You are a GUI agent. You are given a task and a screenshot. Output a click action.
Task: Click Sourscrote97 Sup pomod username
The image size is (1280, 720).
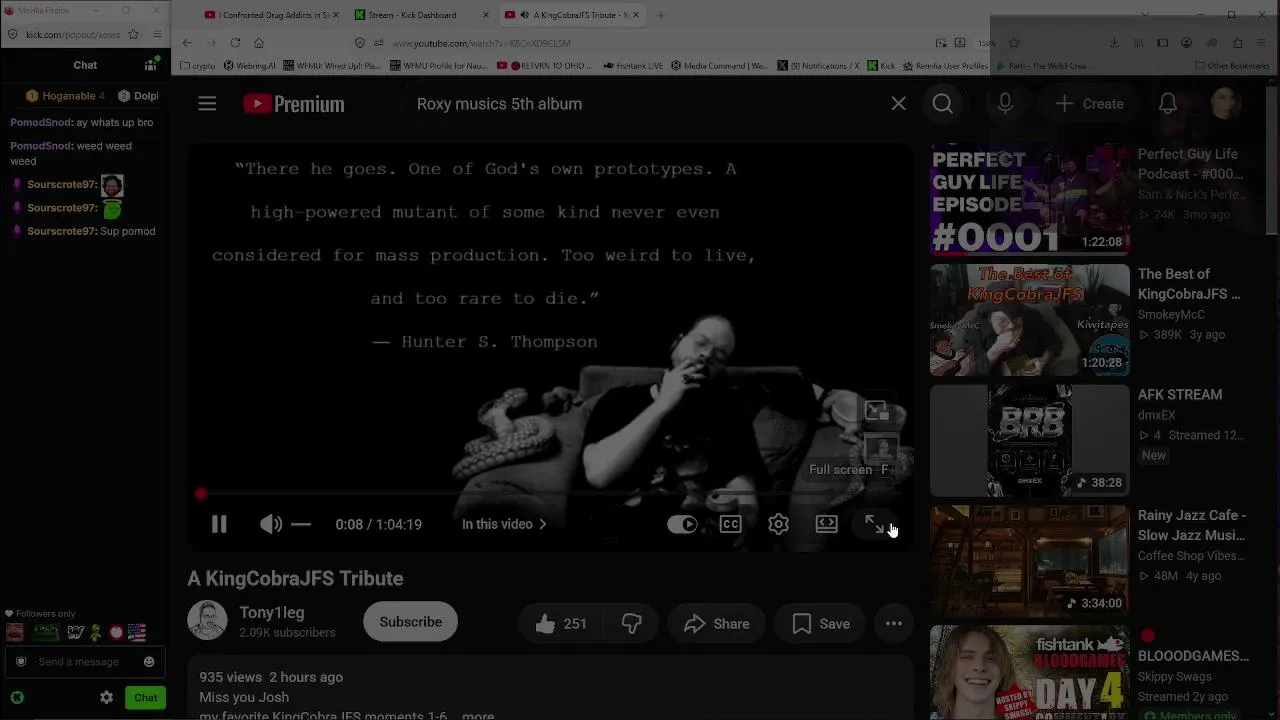[61, 231]
